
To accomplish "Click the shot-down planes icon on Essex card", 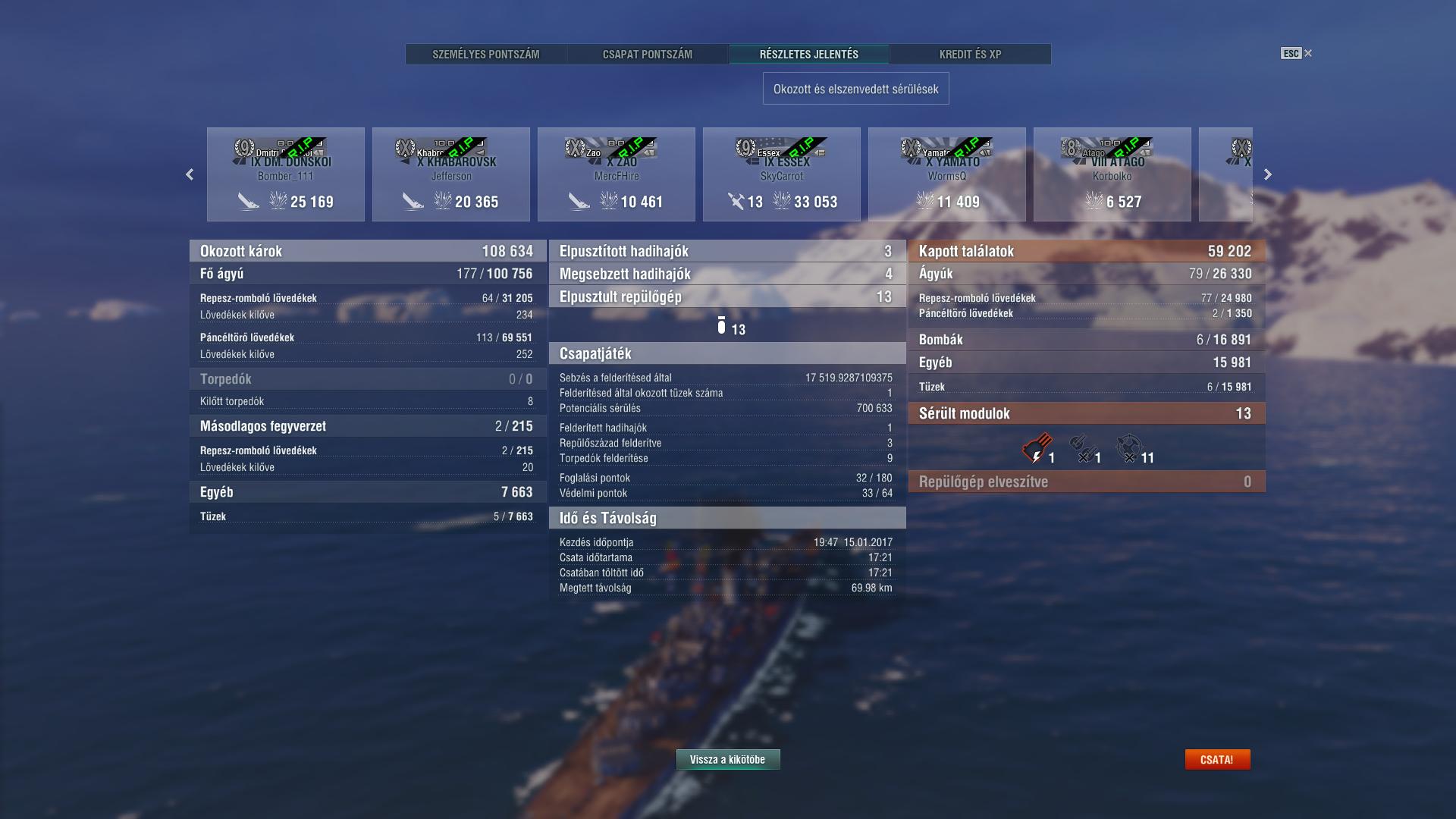I will (736, 201).
